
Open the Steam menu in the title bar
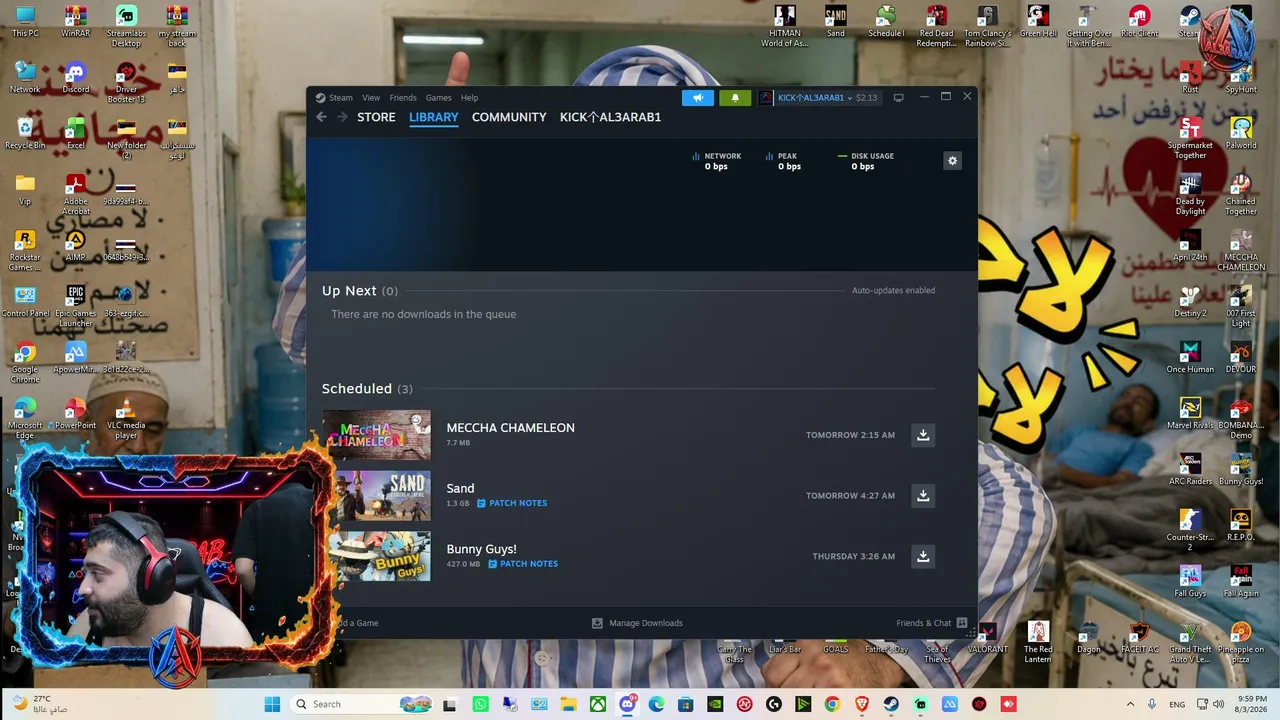[341, 98]
